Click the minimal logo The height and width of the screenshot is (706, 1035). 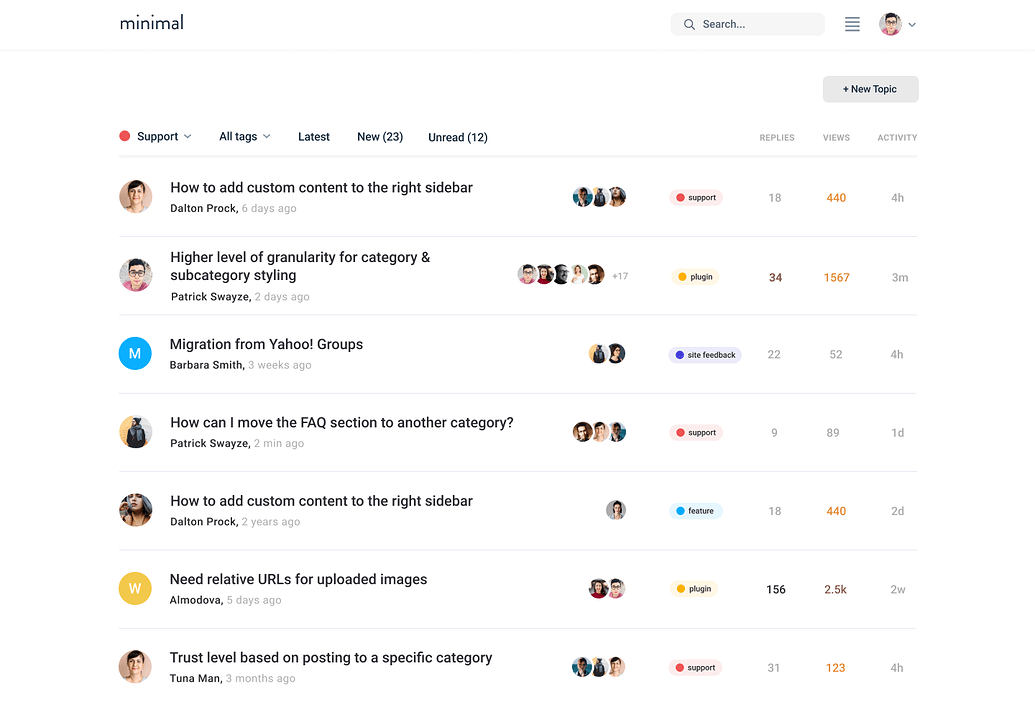pos(151,22)
